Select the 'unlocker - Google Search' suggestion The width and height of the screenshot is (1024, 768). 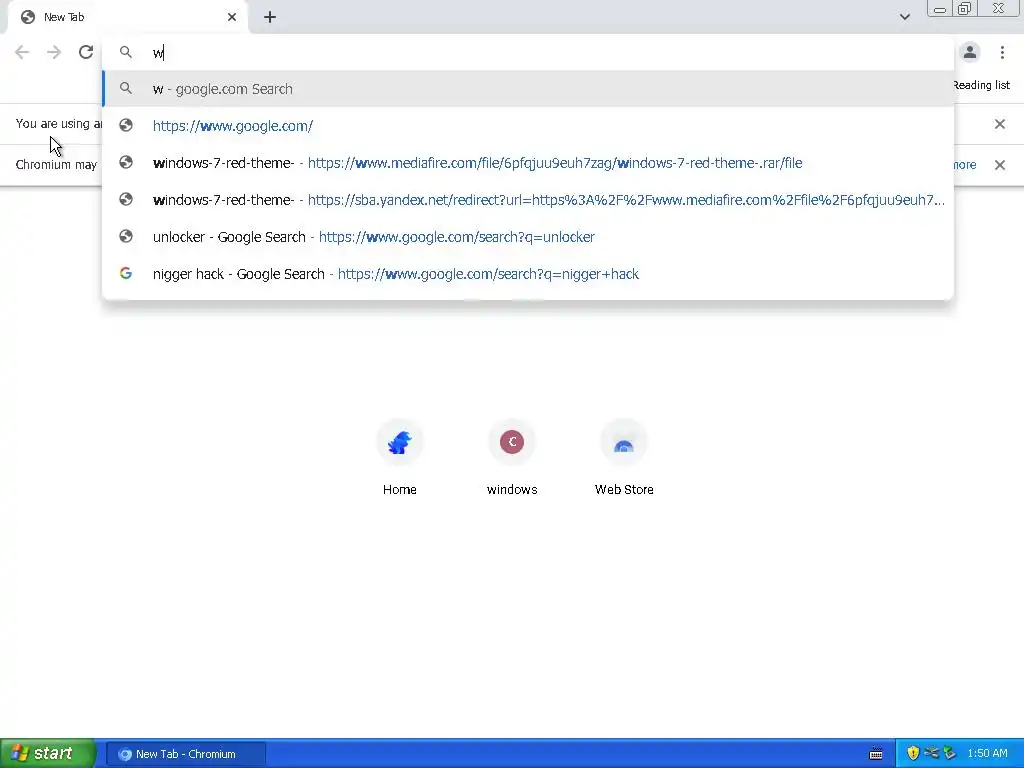tap(528, 236)
